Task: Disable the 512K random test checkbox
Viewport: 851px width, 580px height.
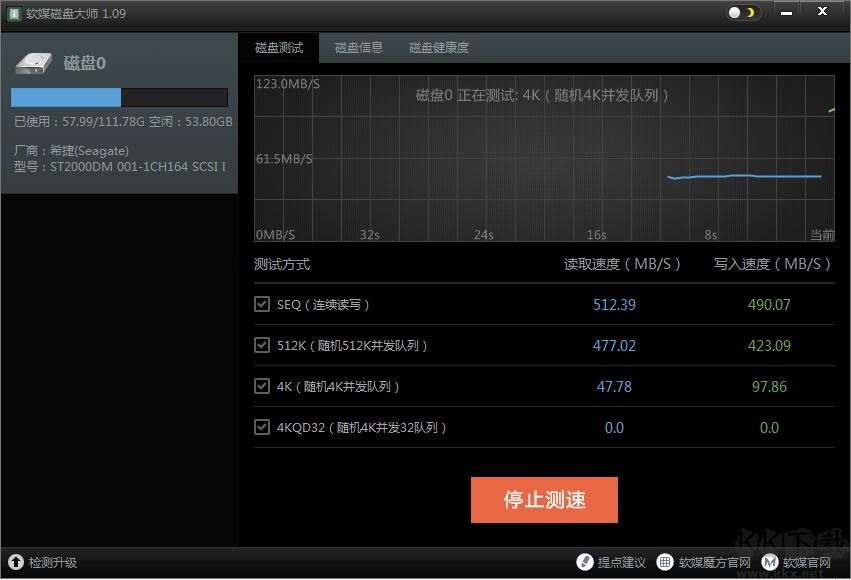Action: [262, 345]
